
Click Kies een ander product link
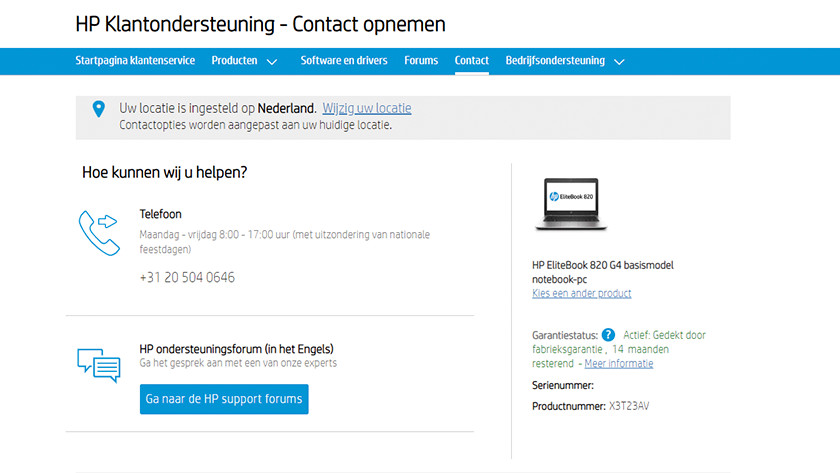[581, 294]
